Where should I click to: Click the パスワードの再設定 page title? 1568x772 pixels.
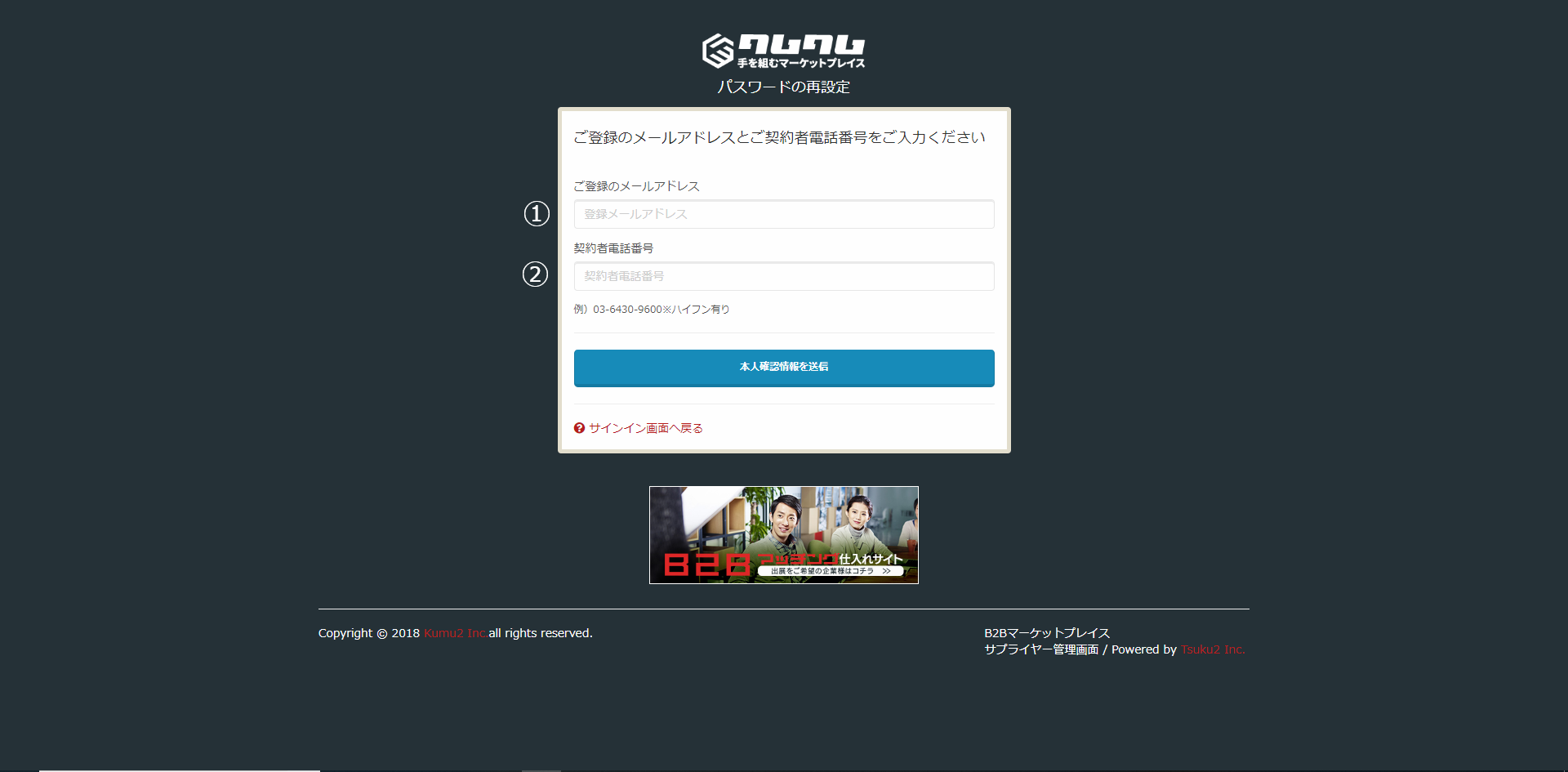coord(783,87)
